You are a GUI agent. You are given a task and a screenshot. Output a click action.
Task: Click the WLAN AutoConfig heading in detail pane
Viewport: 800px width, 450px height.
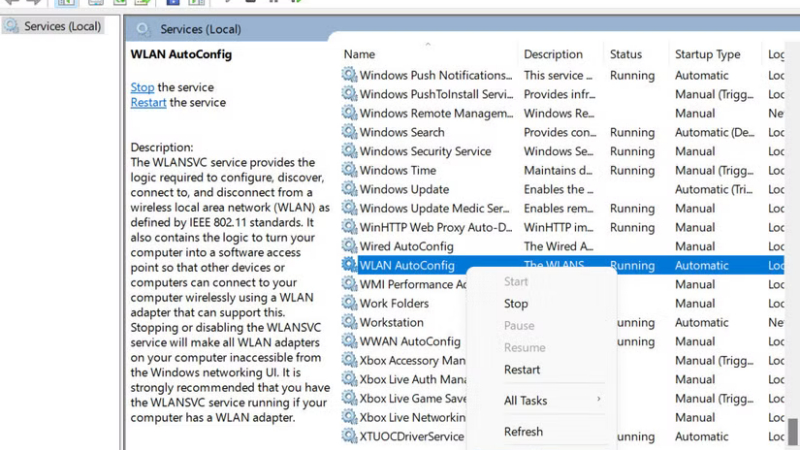pyautogui.click(x=181, y=54)
